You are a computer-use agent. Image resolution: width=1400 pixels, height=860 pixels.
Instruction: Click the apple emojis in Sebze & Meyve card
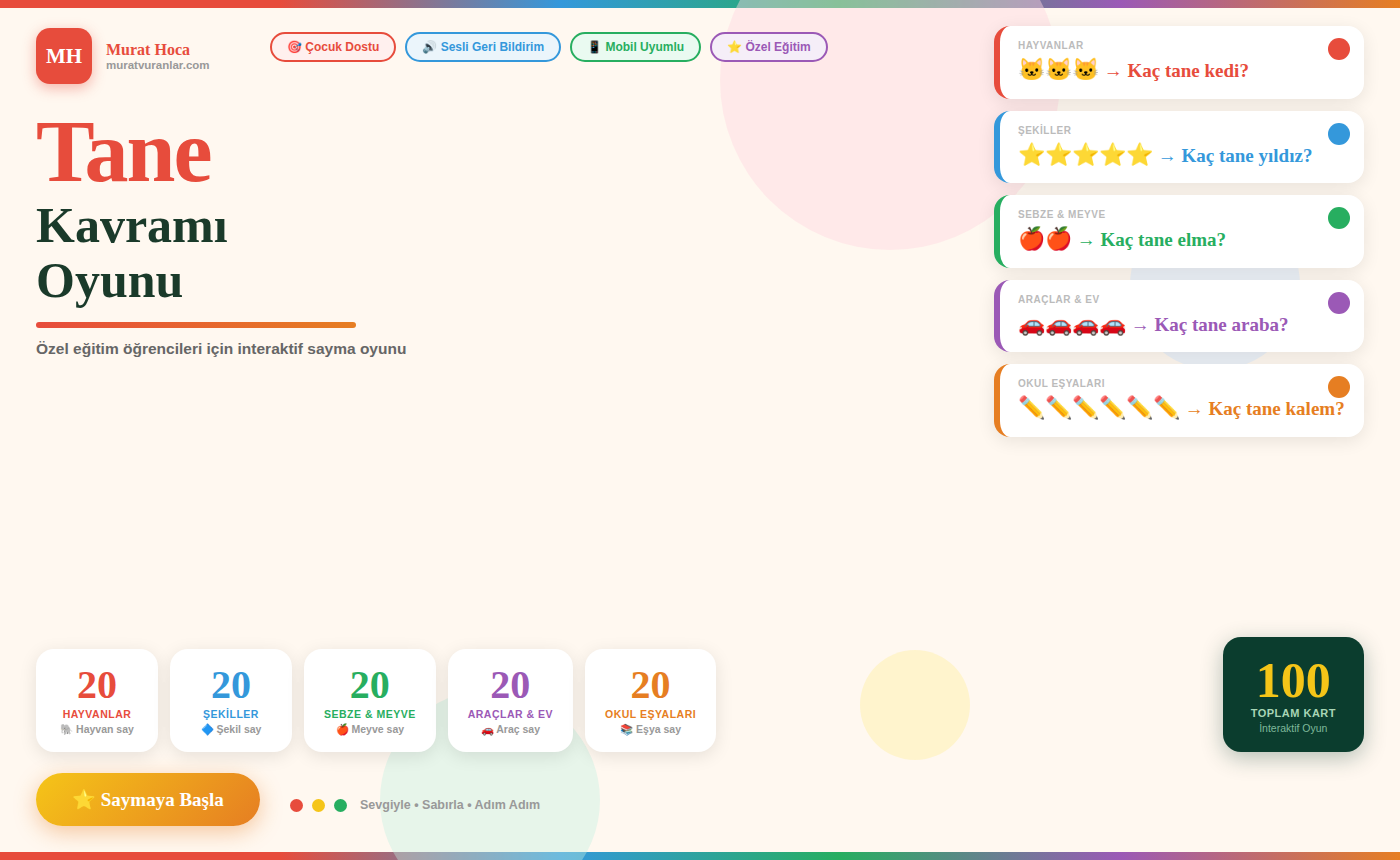click(x=1045, y=239)
